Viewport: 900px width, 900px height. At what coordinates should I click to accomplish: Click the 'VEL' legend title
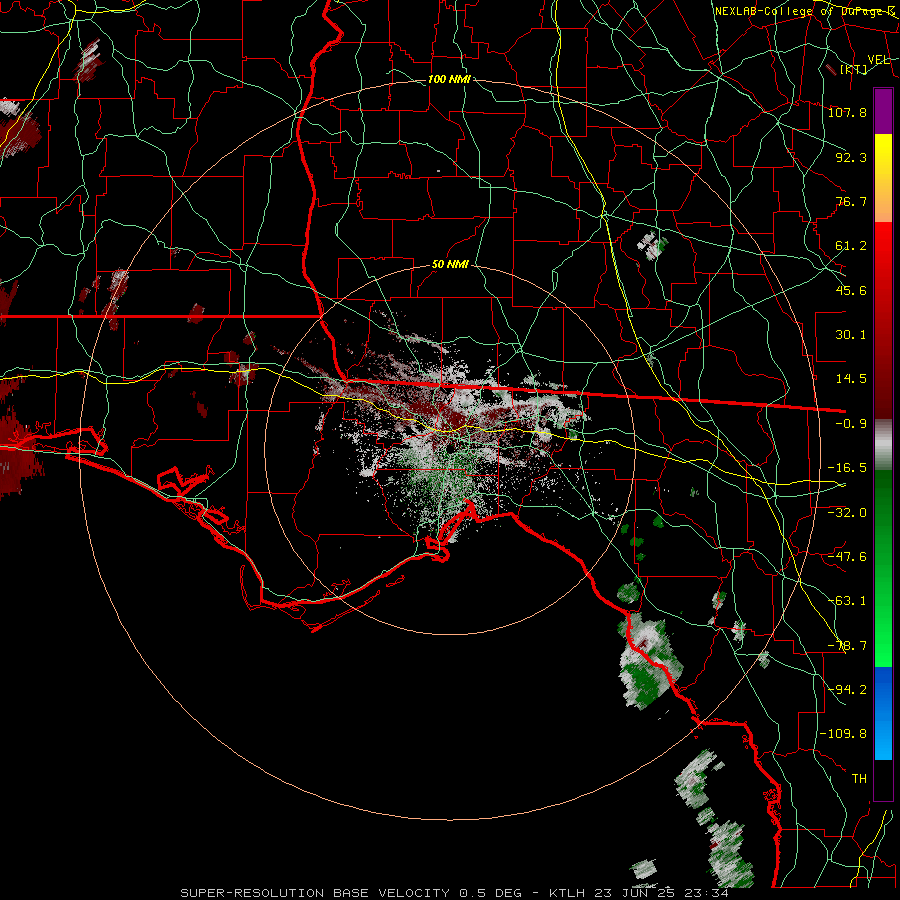tap(878, 60)
